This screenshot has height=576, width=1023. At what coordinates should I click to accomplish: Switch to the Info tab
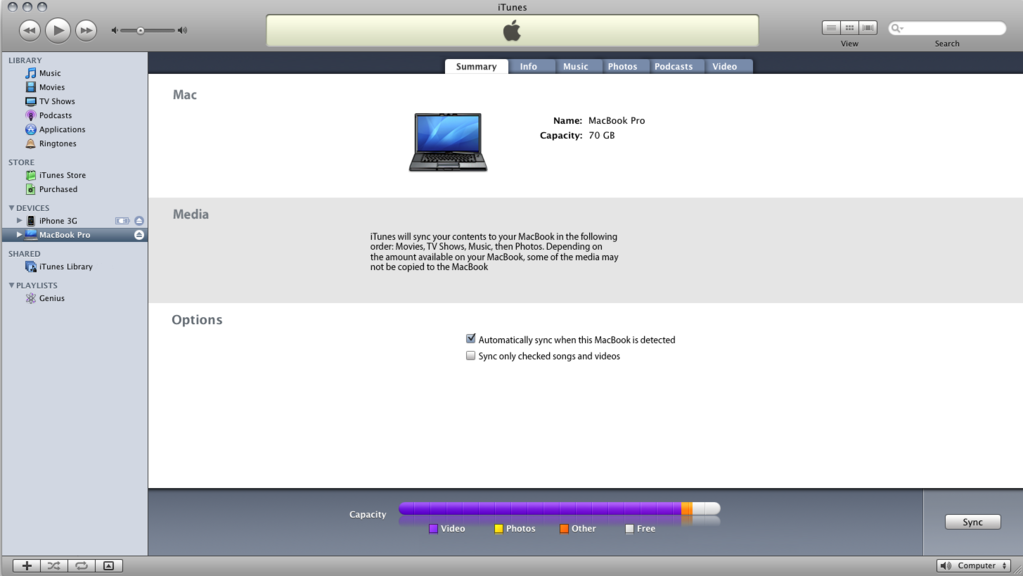528,67
